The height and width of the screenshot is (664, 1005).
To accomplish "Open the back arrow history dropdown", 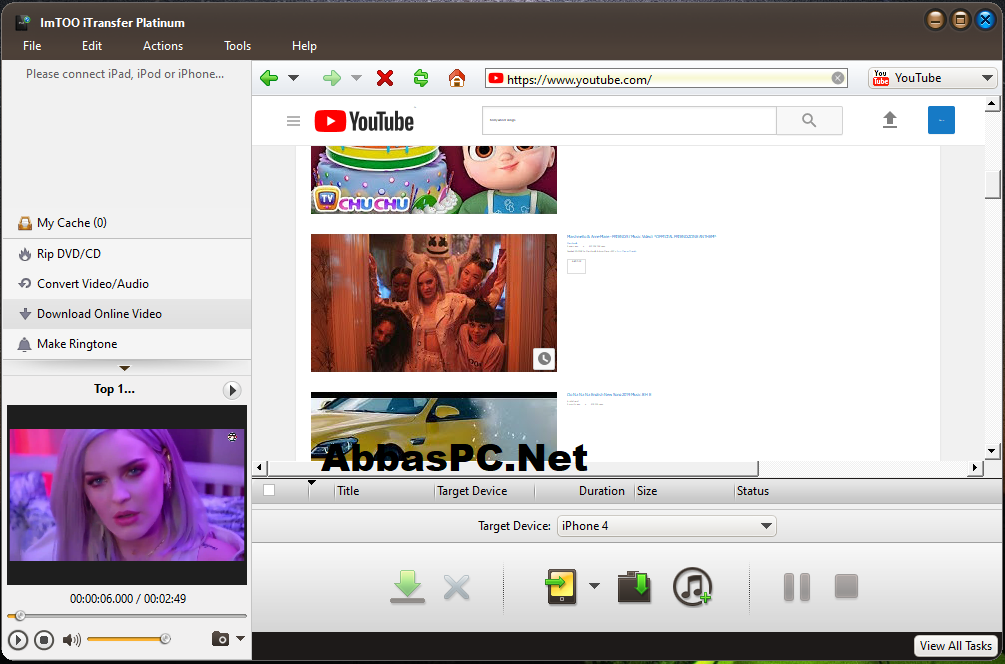I will point(294,78).
